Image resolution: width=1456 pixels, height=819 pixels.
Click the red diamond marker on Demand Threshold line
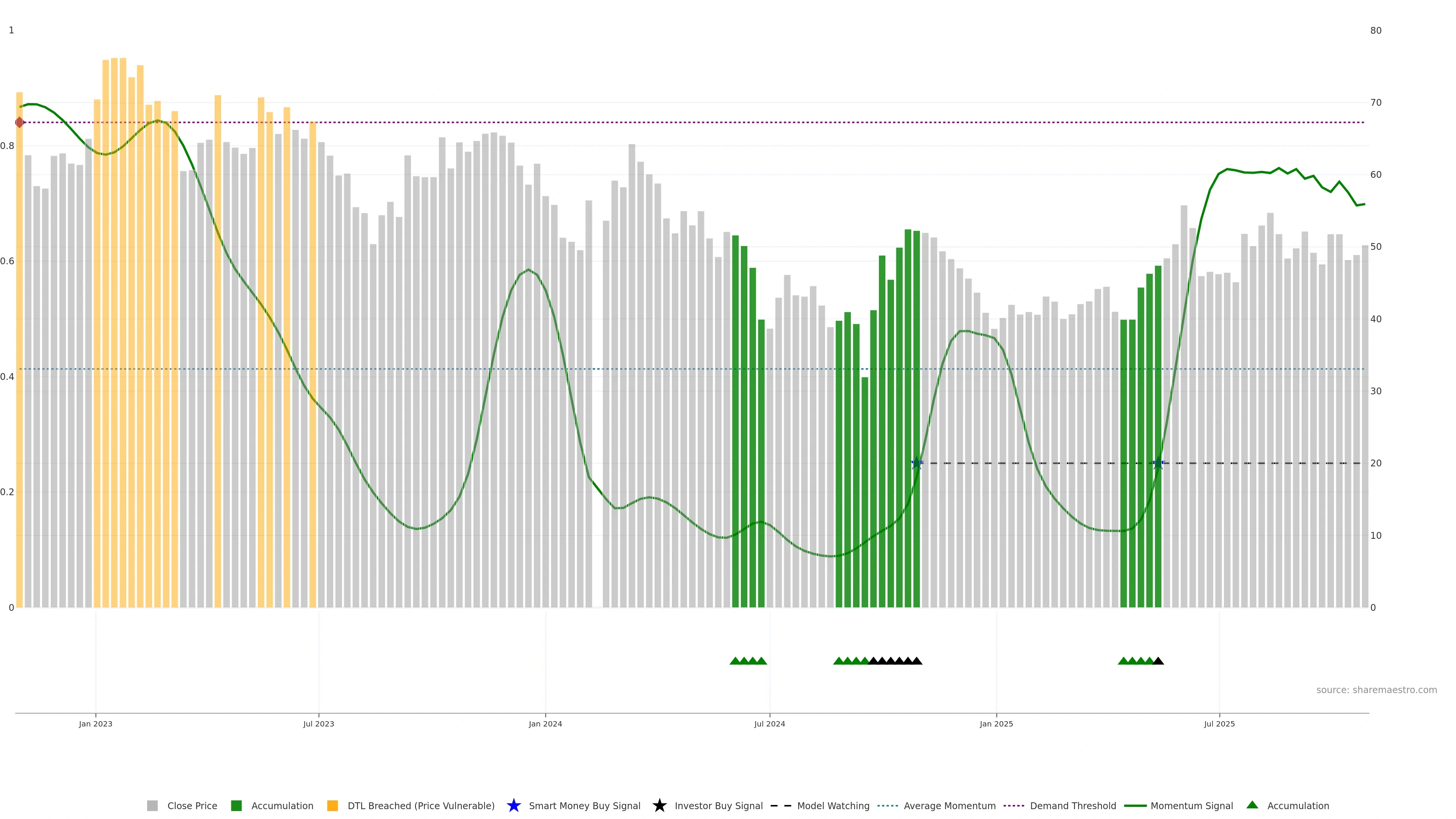20,122
